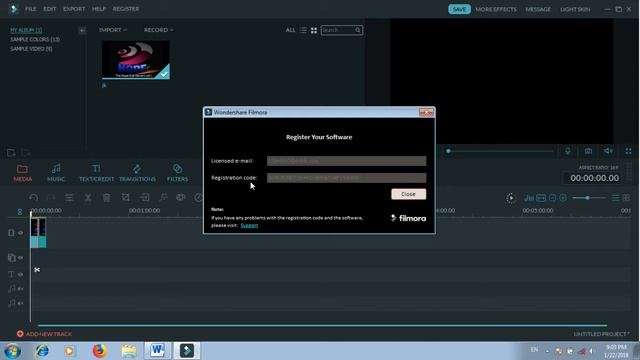Switch to the FILTERS tab
Viewport: 640px width, 360px height.
177,173
